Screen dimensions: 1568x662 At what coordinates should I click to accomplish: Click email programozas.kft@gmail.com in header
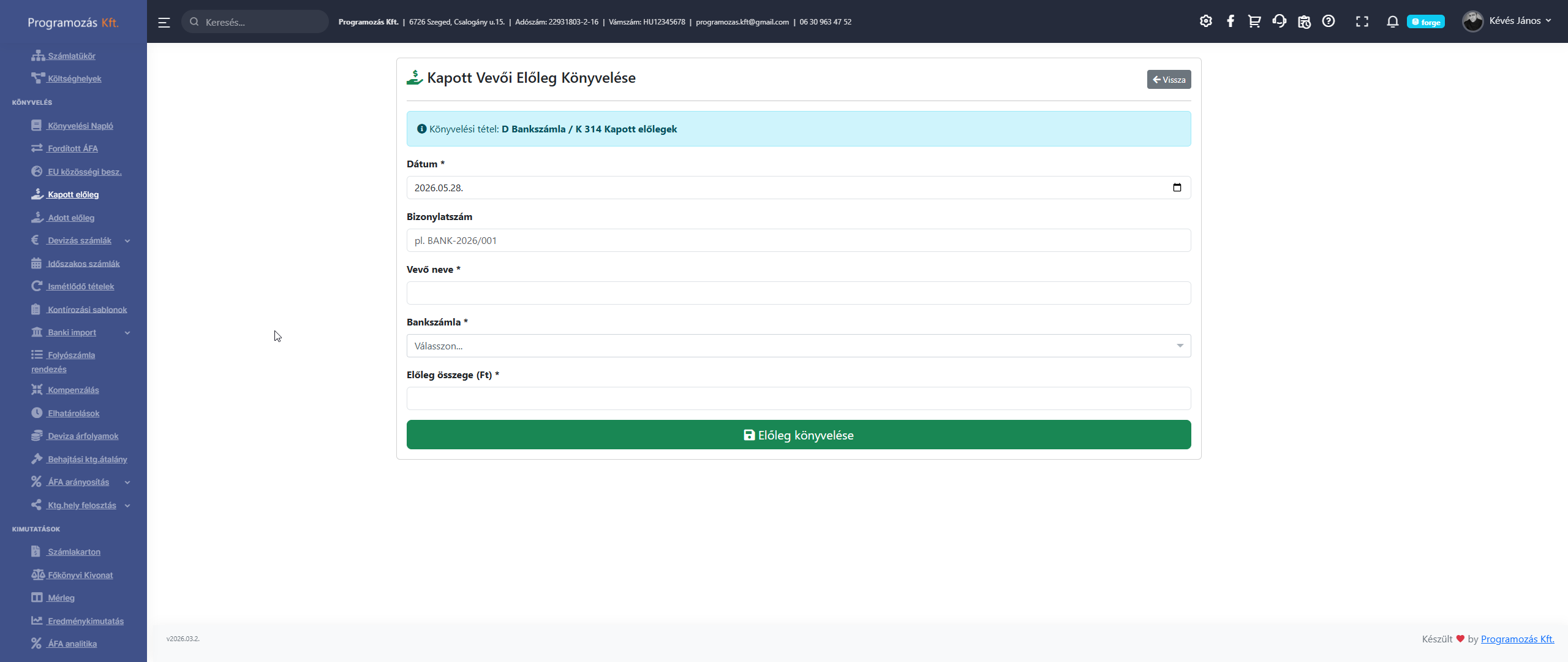pyautogui.click(x=742, y=22)
